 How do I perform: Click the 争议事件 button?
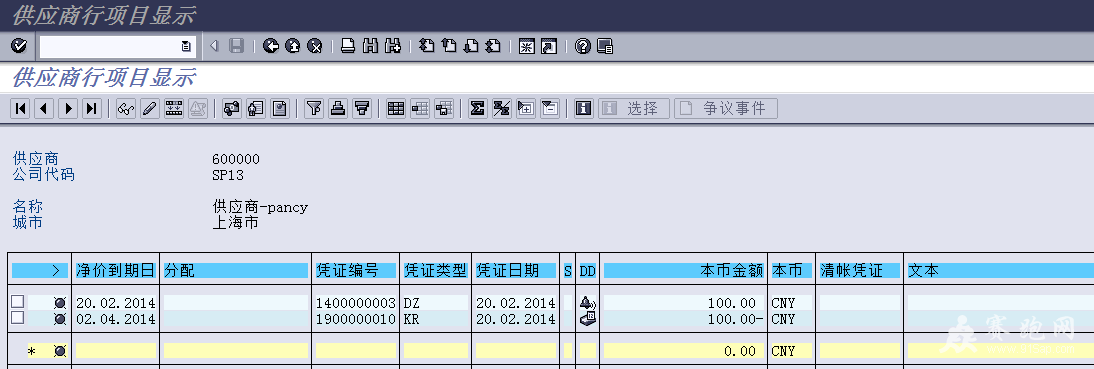pos(726,108)
